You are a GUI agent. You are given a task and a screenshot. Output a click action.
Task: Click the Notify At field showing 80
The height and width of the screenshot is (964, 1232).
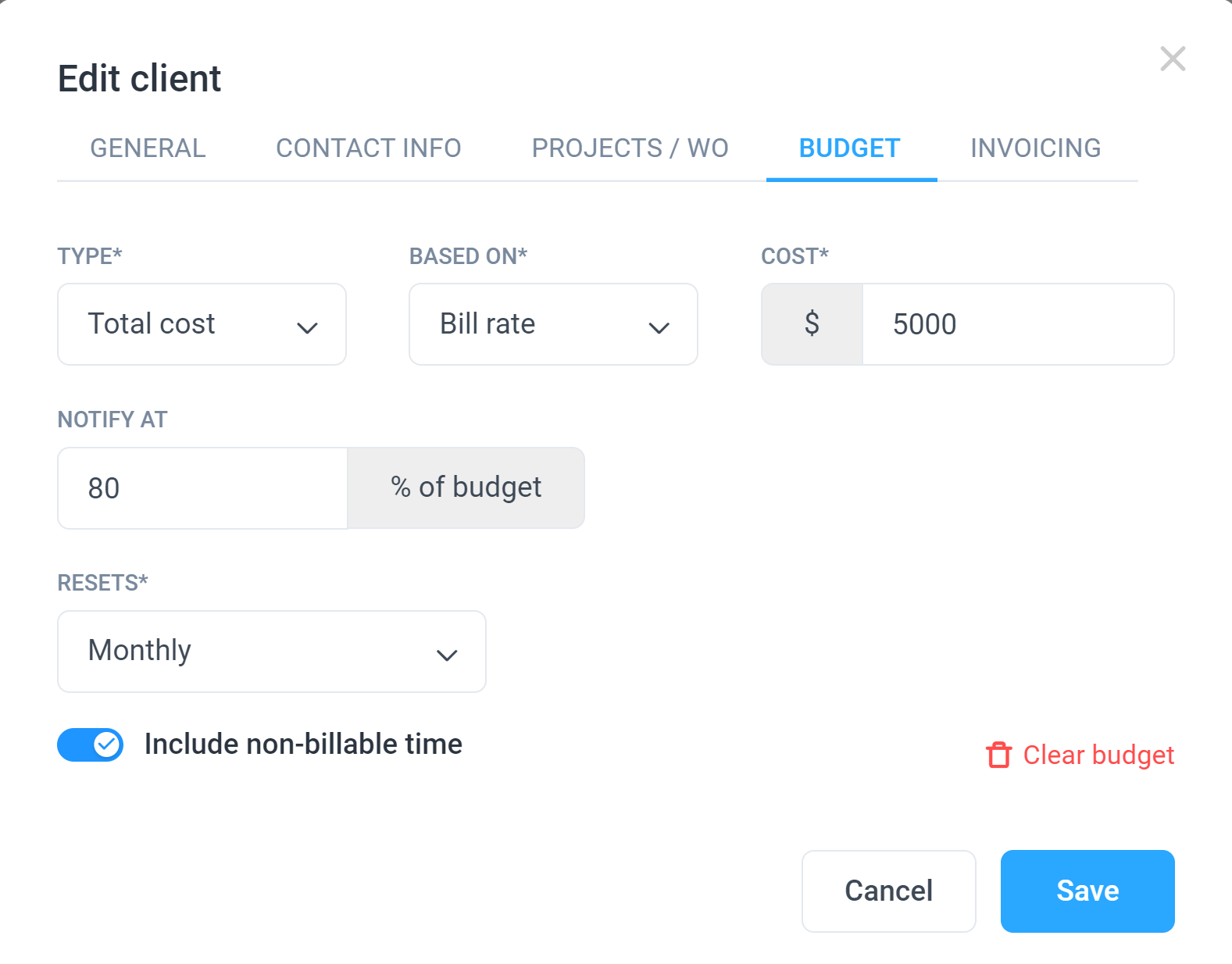pyautogui.click(x=203, y=488)
